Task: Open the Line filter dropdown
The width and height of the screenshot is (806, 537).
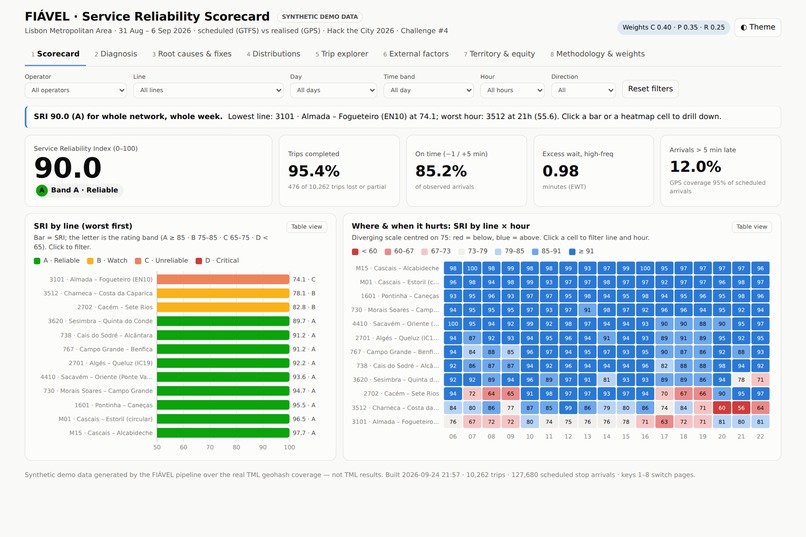Action: (208, 90)
